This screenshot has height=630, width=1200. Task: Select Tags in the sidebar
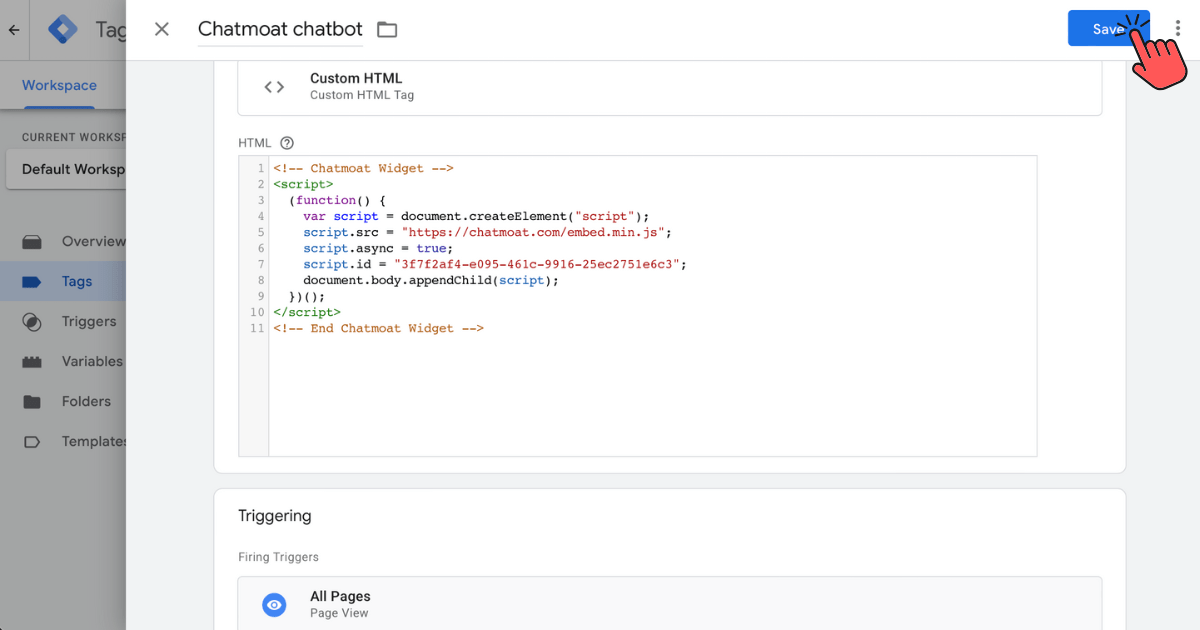point(76,281)
